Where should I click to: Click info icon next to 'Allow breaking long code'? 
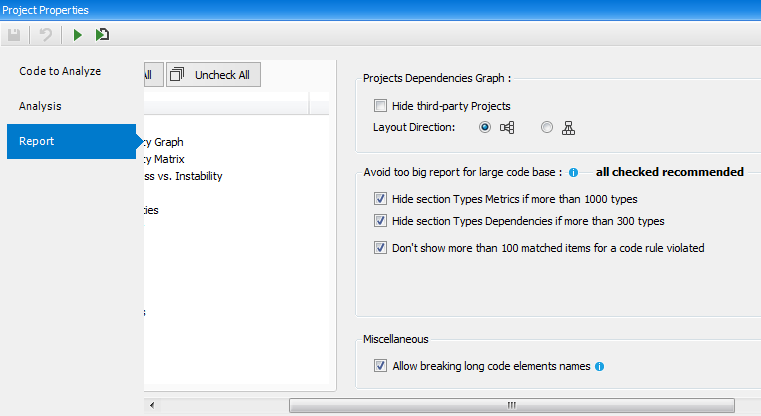tap(600, 367)
